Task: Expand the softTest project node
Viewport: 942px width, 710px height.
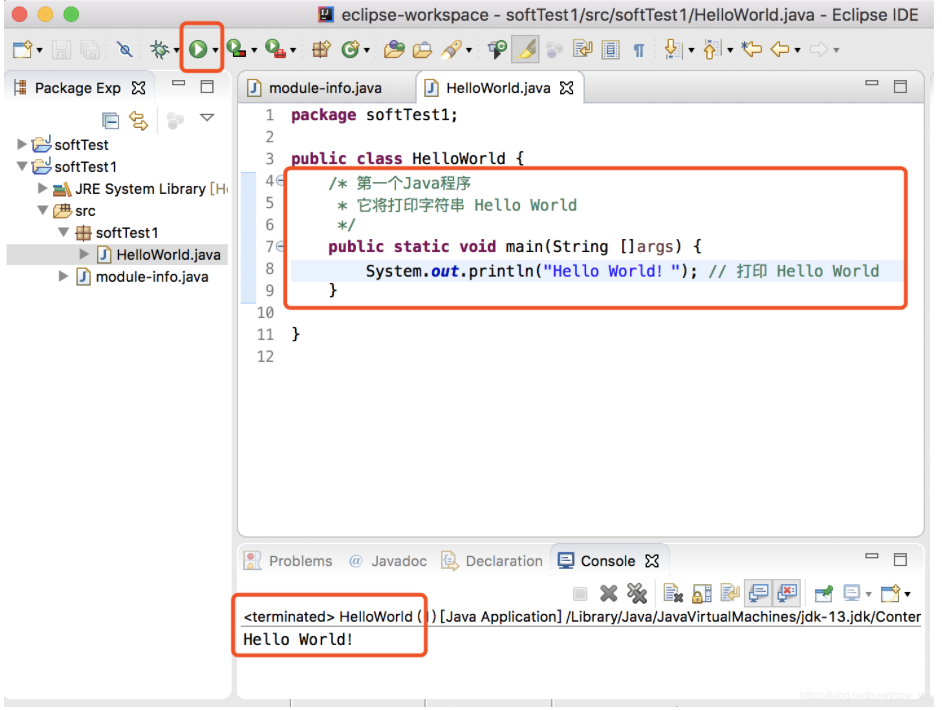Action: tap(22, 145)
